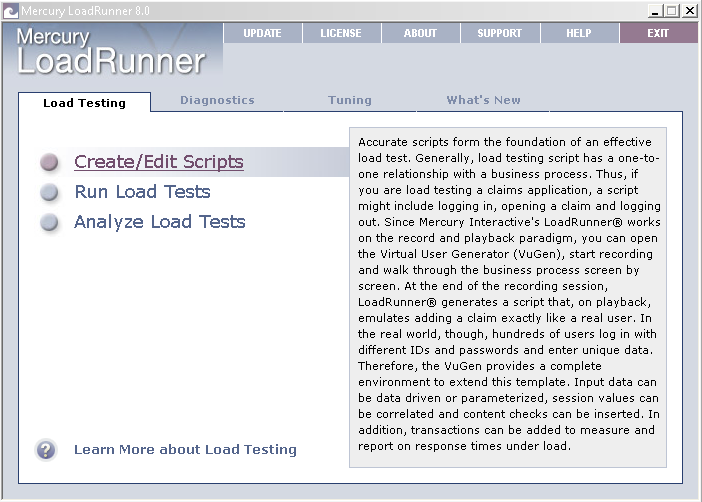This screenshot has width=702, height=502.
Task: Click the HELP button
Action: pos(579,33)
